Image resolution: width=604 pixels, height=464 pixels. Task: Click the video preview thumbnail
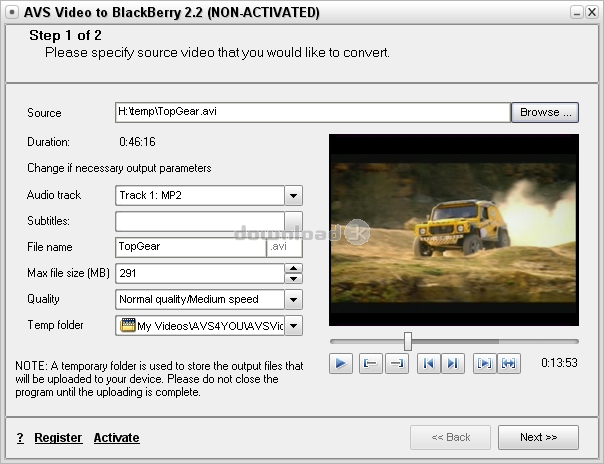pyautogui.click(x=454, y=230)
